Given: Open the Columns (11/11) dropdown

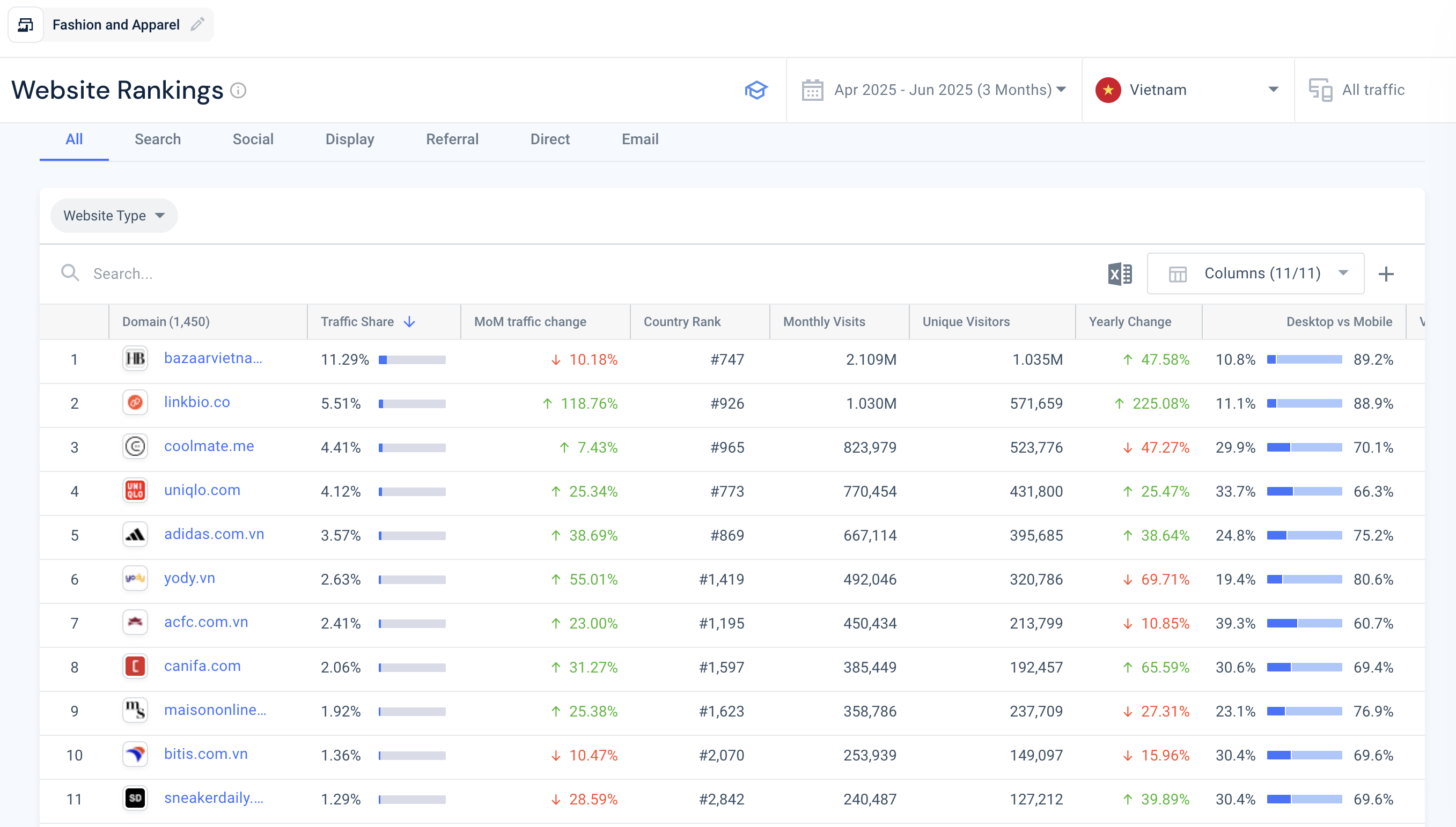Looking at the screenshot, I should coord(1255,274).
